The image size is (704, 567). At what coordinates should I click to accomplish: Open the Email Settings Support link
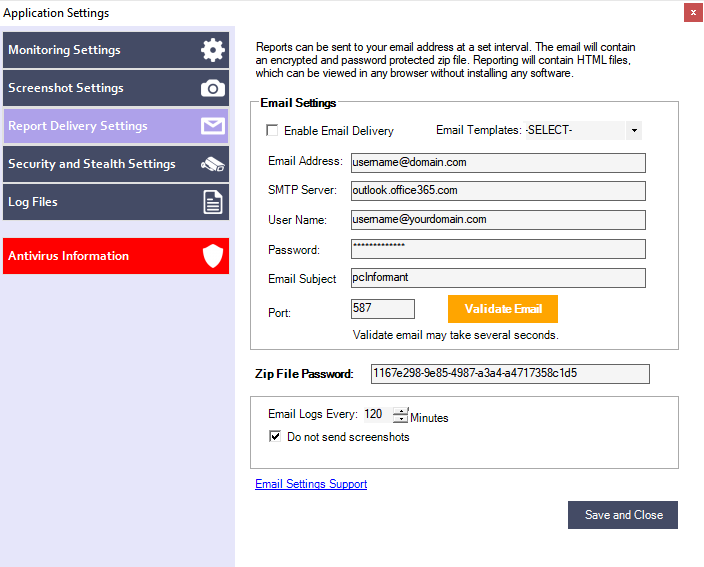[x=311, y=484]
